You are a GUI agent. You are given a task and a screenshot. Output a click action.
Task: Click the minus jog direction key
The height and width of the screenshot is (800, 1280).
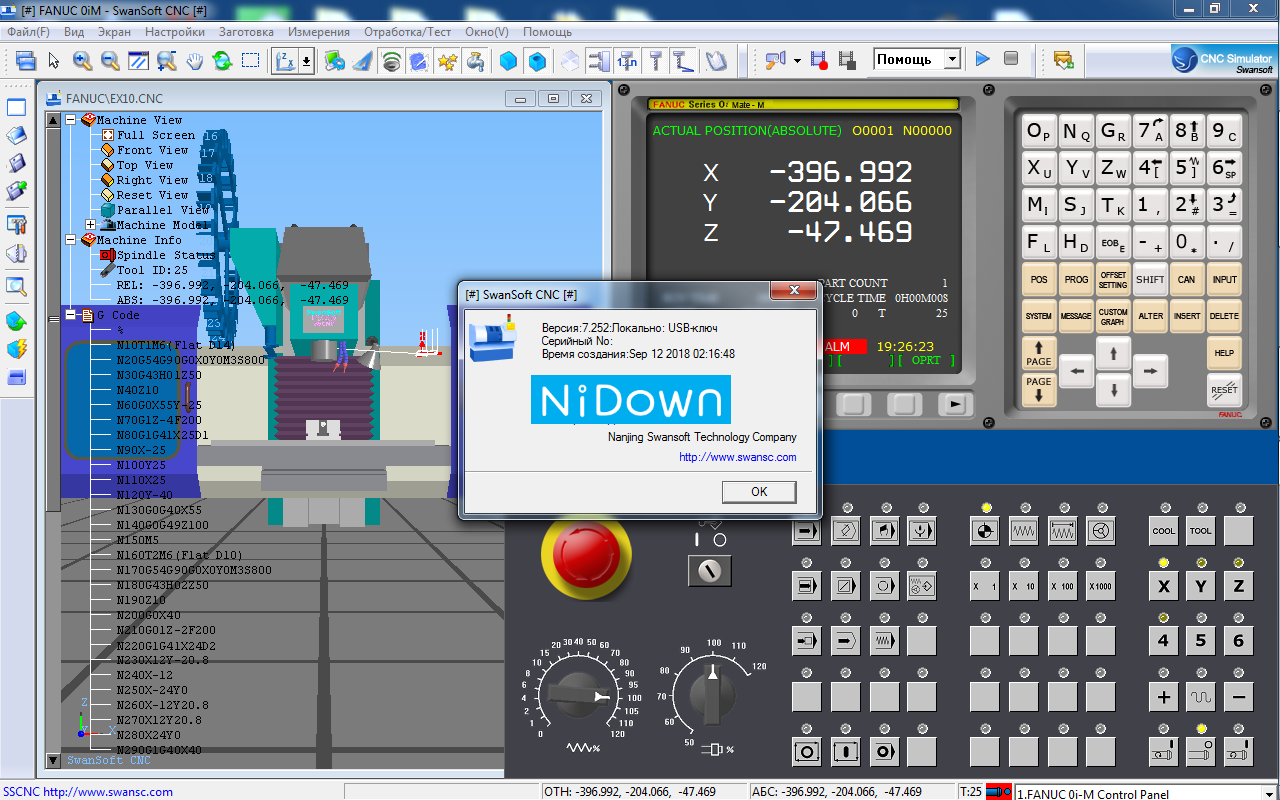pos(1238,696)
